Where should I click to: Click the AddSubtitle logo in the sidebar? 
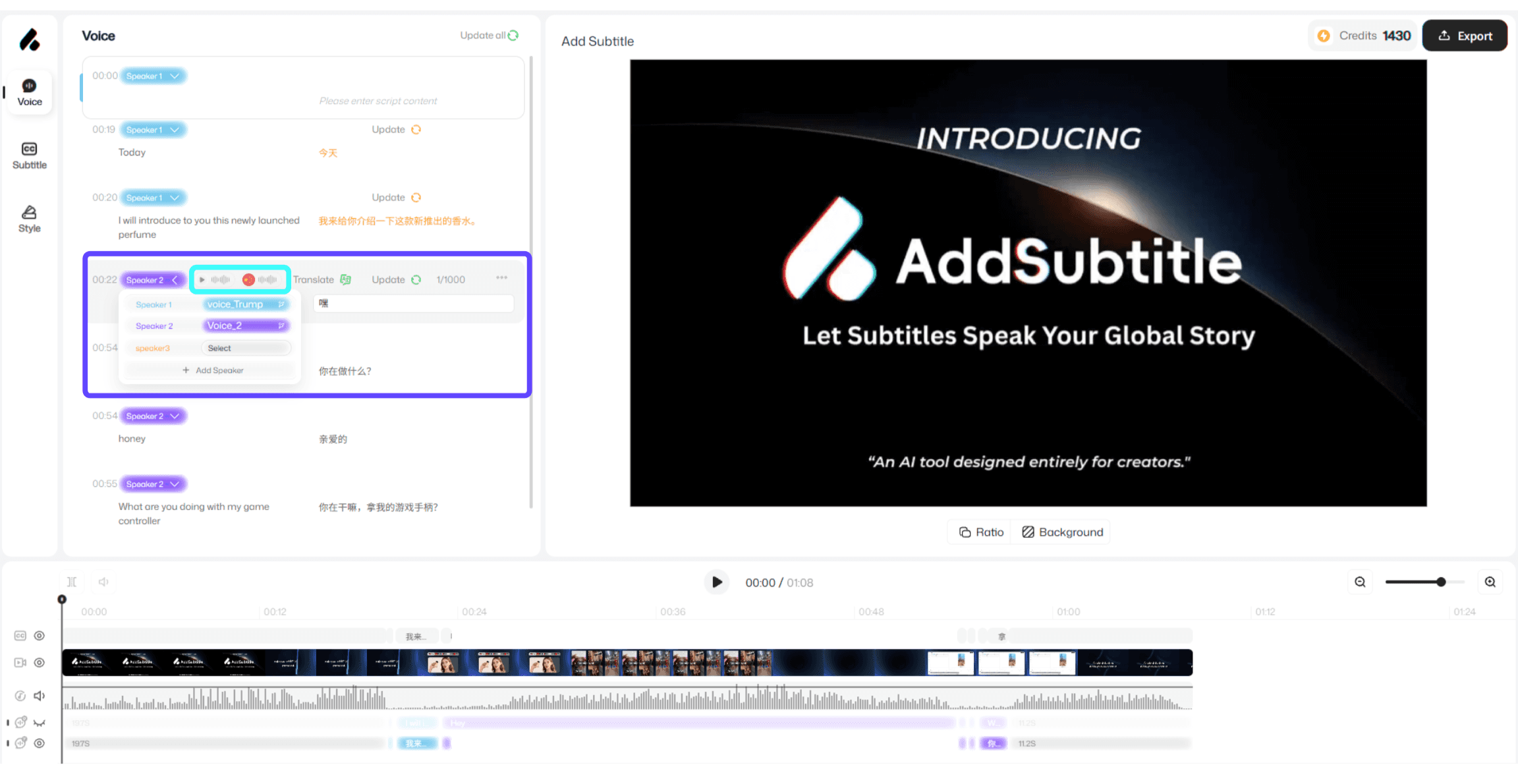tap(30, 40)
